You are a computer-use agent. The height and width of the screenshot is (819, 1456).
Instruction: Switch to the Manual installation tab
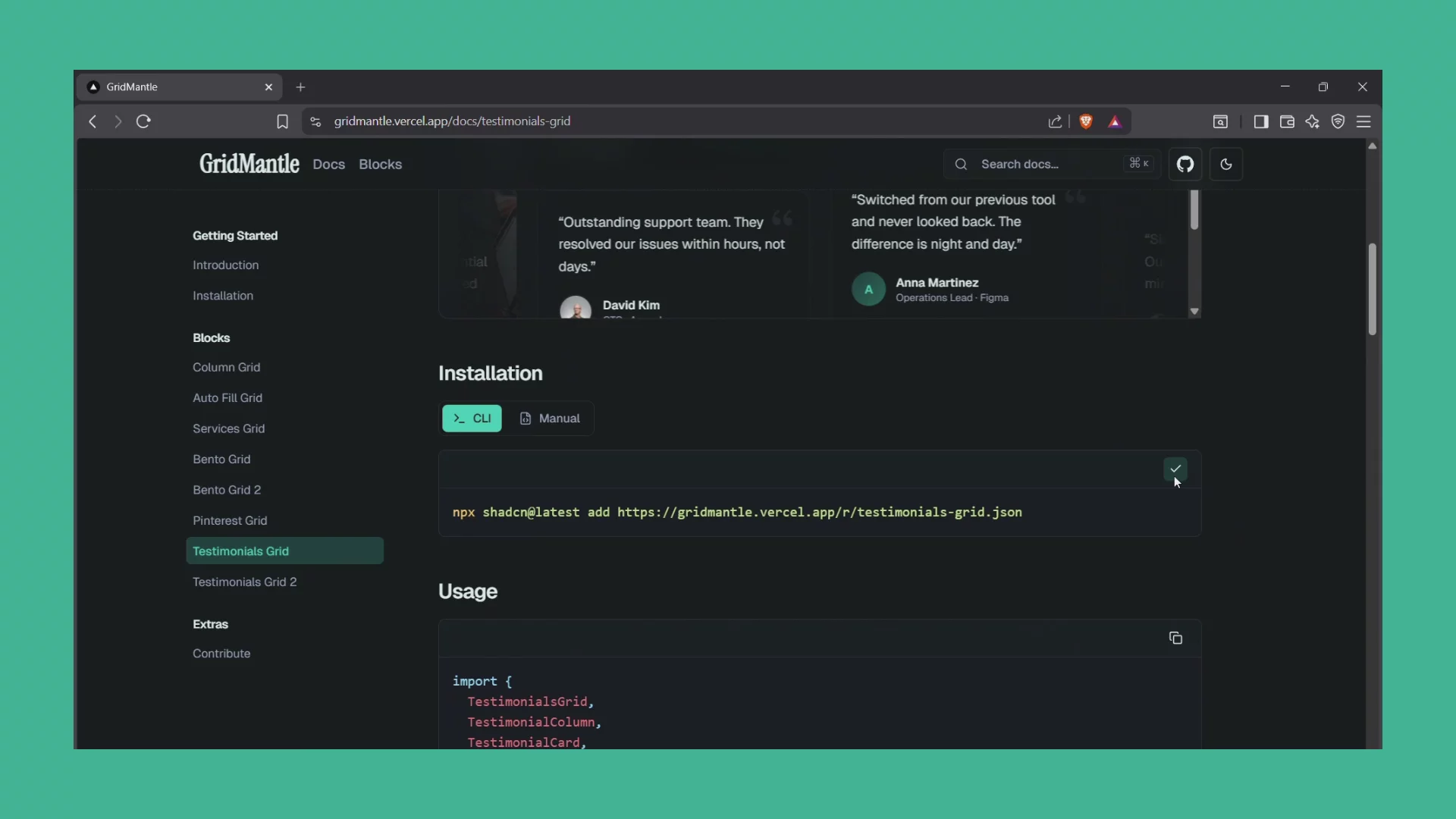pos(550,419)
